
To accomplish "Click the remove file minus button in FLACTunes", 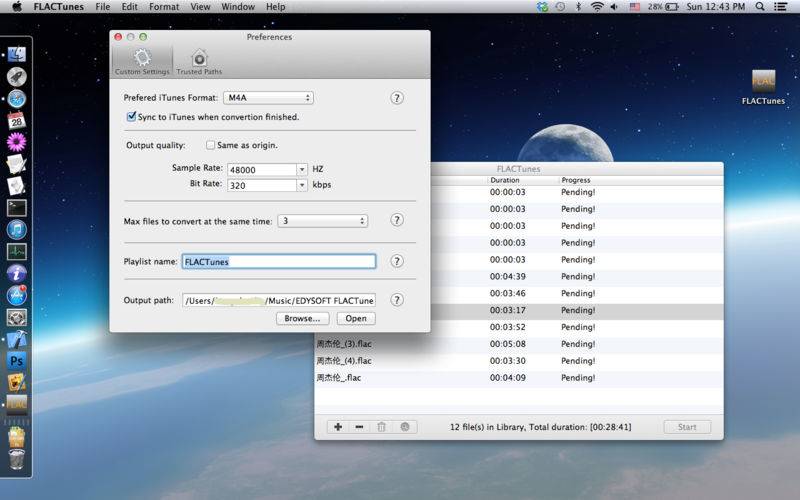I will [x=360, y=427].
